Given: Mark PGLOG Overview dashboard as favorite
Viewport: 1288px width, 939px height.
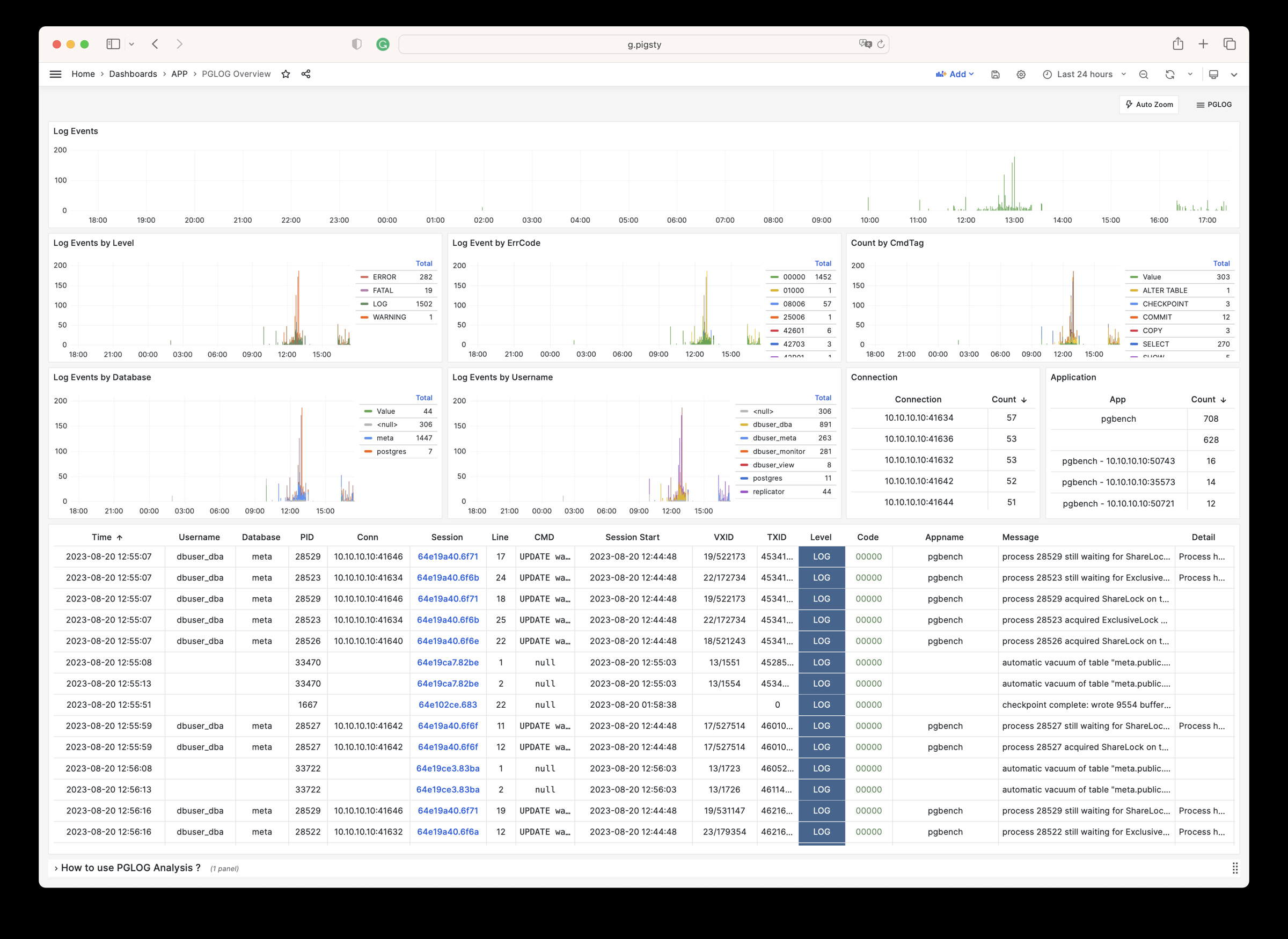Looking at the screenshot, I should [x=286, y=74].
